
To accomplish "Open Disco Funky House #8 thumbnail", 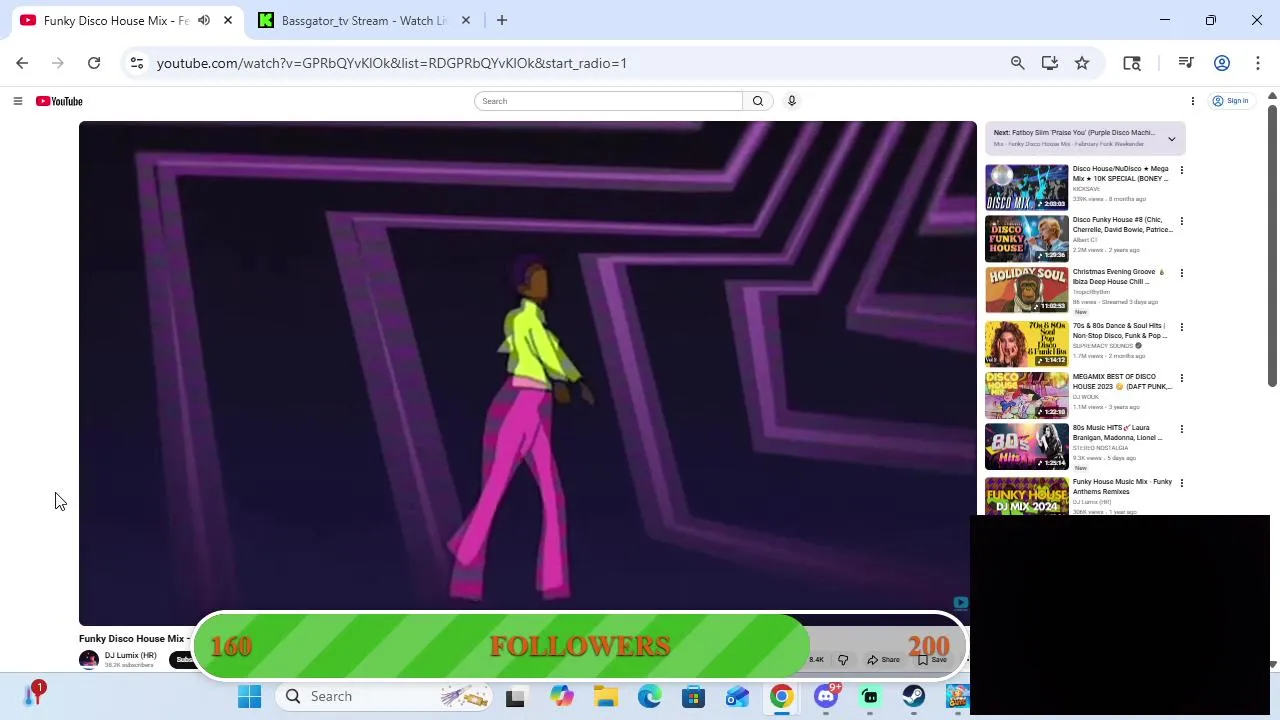I will (x=1026, y=238).
